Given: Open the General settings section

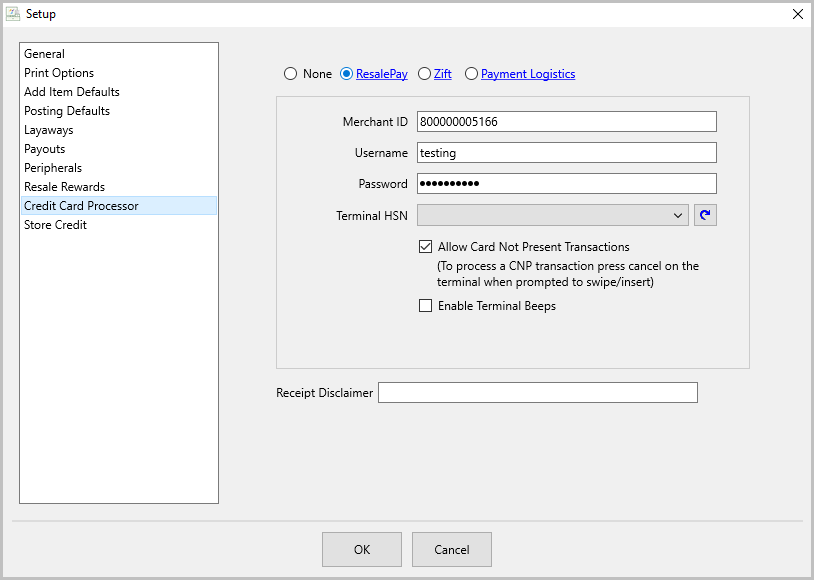Looking at the screenshot, I should pyautogui.click(x=118, y=53).
